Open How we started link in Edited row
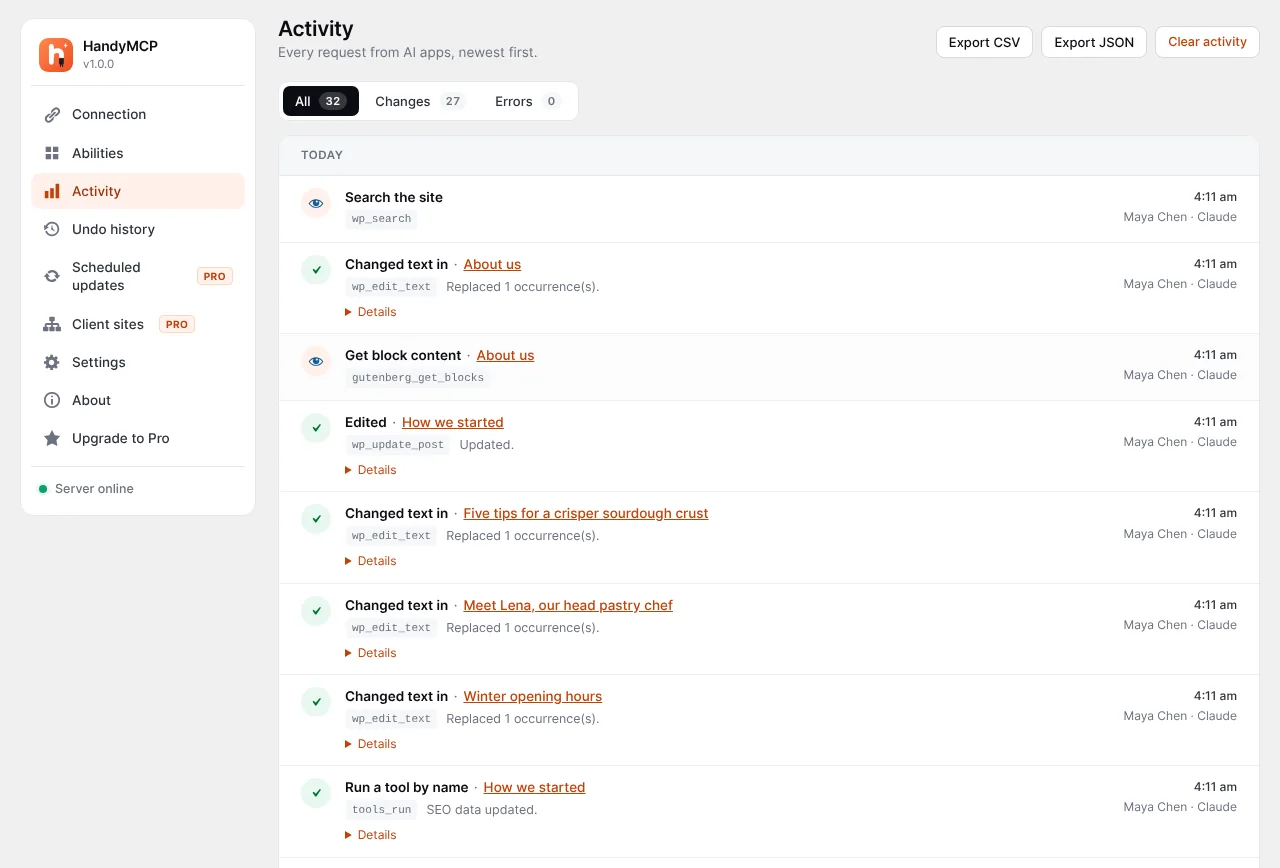 tap(453, 422)
